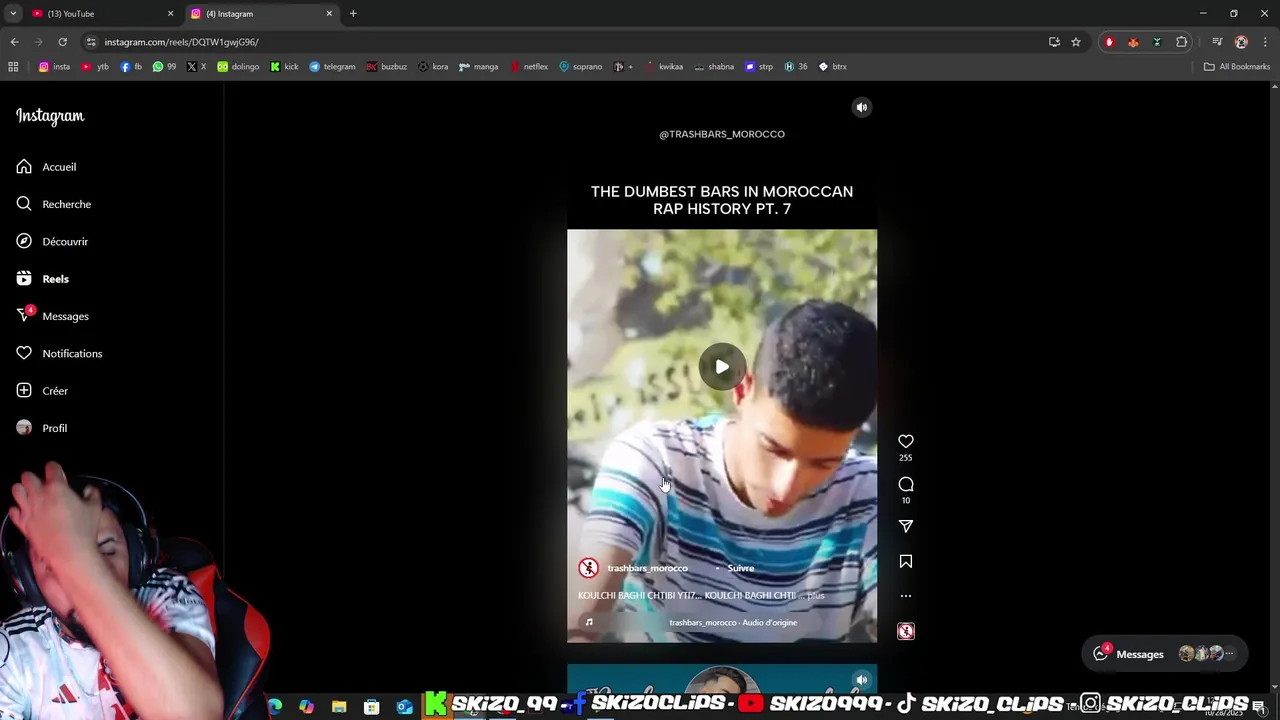The image size is (1280, 720).
Task: Open Chrome three-dot menu
Action: (1265, 42)
